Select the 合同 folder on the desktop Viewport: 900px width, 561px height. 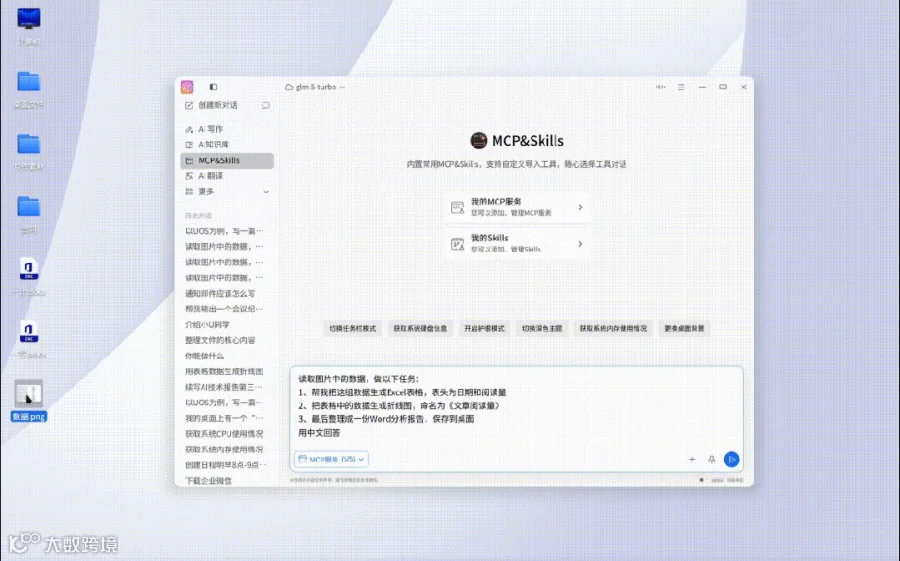coord(29,214)
